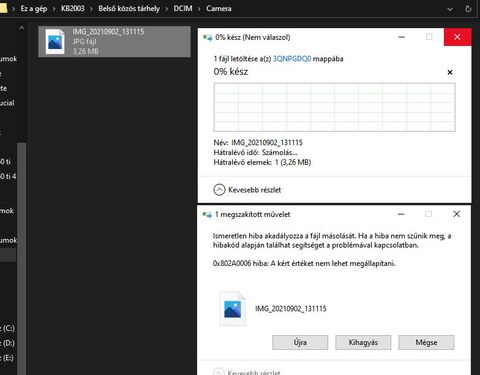The width and height of the screenshot is (480, 375).
Task: Cancel the transfer with the small X beside 0% kész
Action: (450, 72)
